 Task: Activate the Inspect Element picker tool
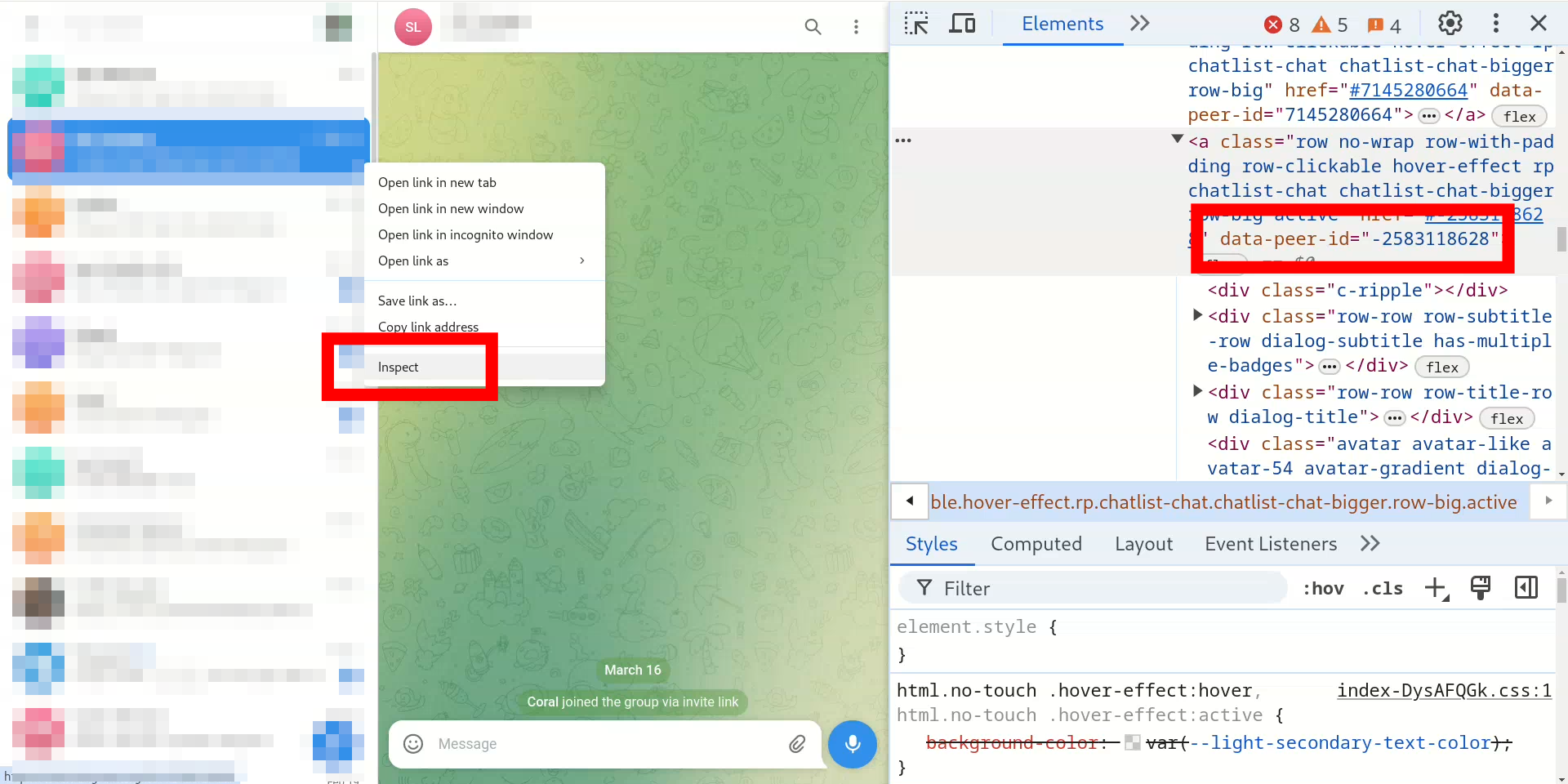click(x=915, y=24)
